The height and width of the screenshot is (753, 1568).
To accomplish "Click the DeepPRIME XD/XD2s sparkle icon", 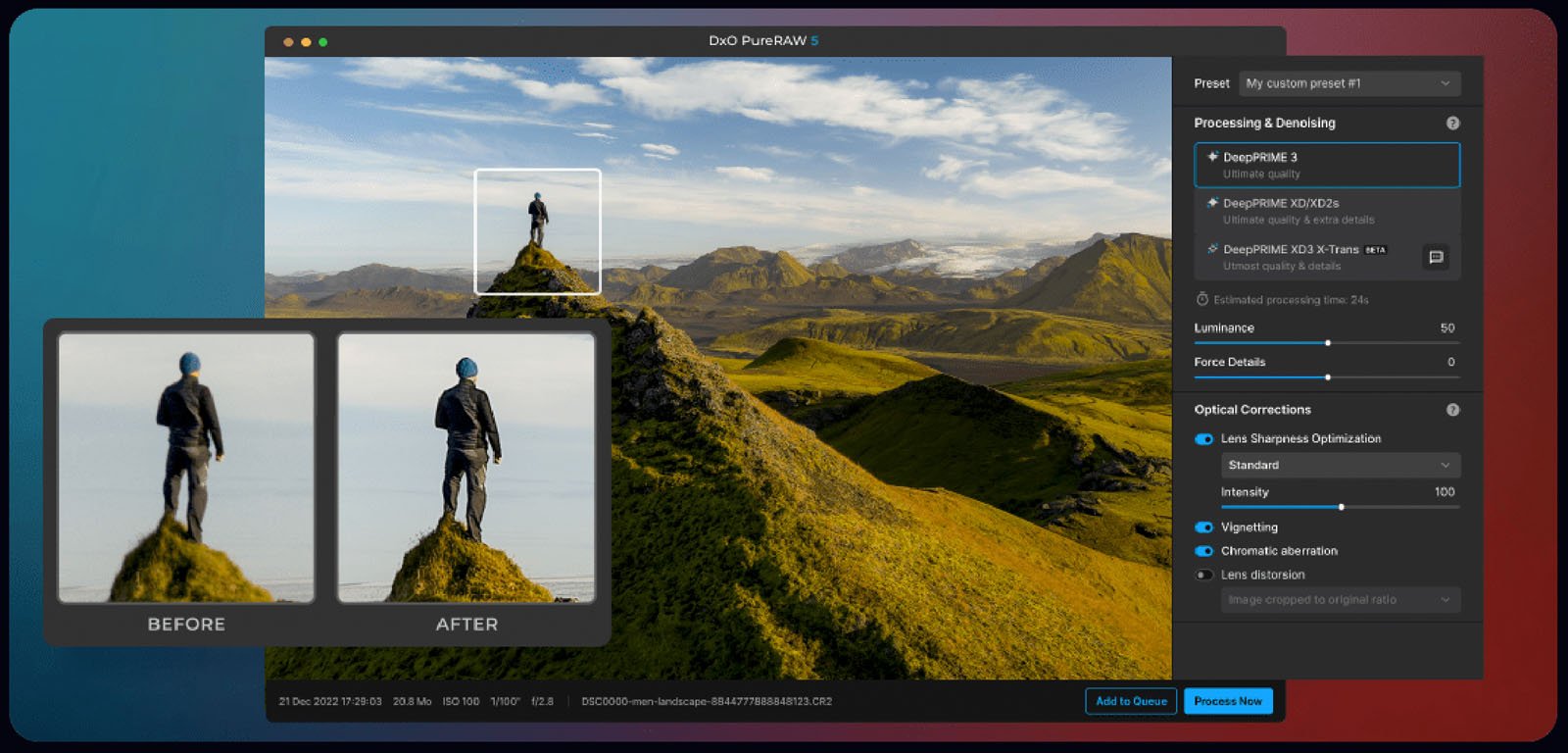I will tap(1212, 203).
